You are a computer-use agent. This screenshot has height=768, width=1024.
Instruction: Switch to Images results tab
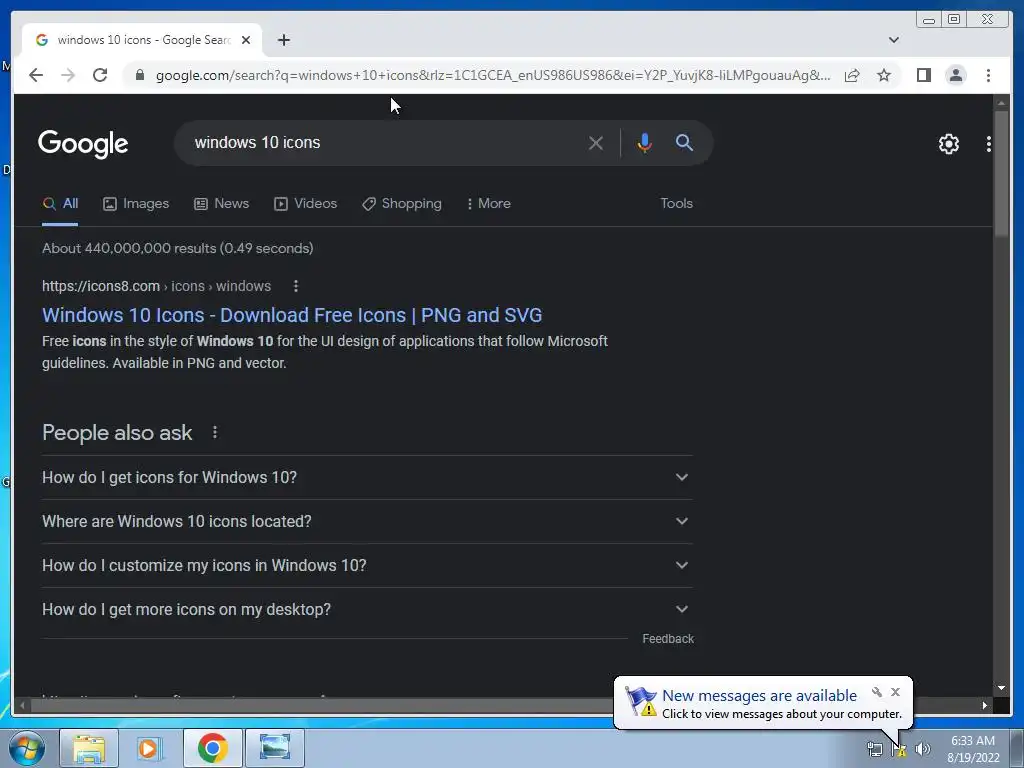pos(136,204)
